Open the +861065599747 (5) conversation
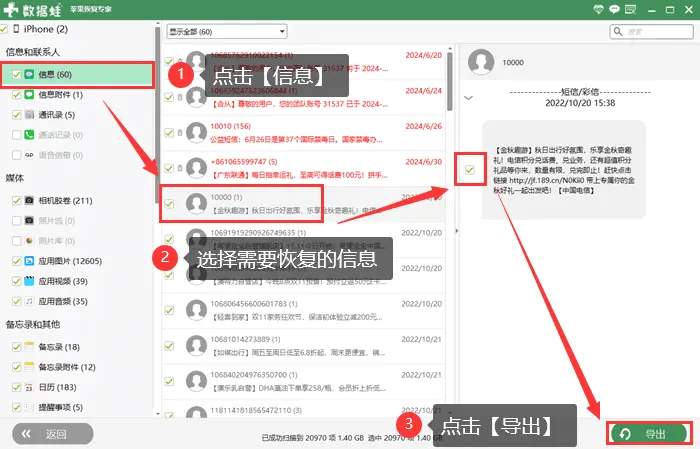Image resolution: width=700 pixels, height=449 pixels. (x=304, y=168)
